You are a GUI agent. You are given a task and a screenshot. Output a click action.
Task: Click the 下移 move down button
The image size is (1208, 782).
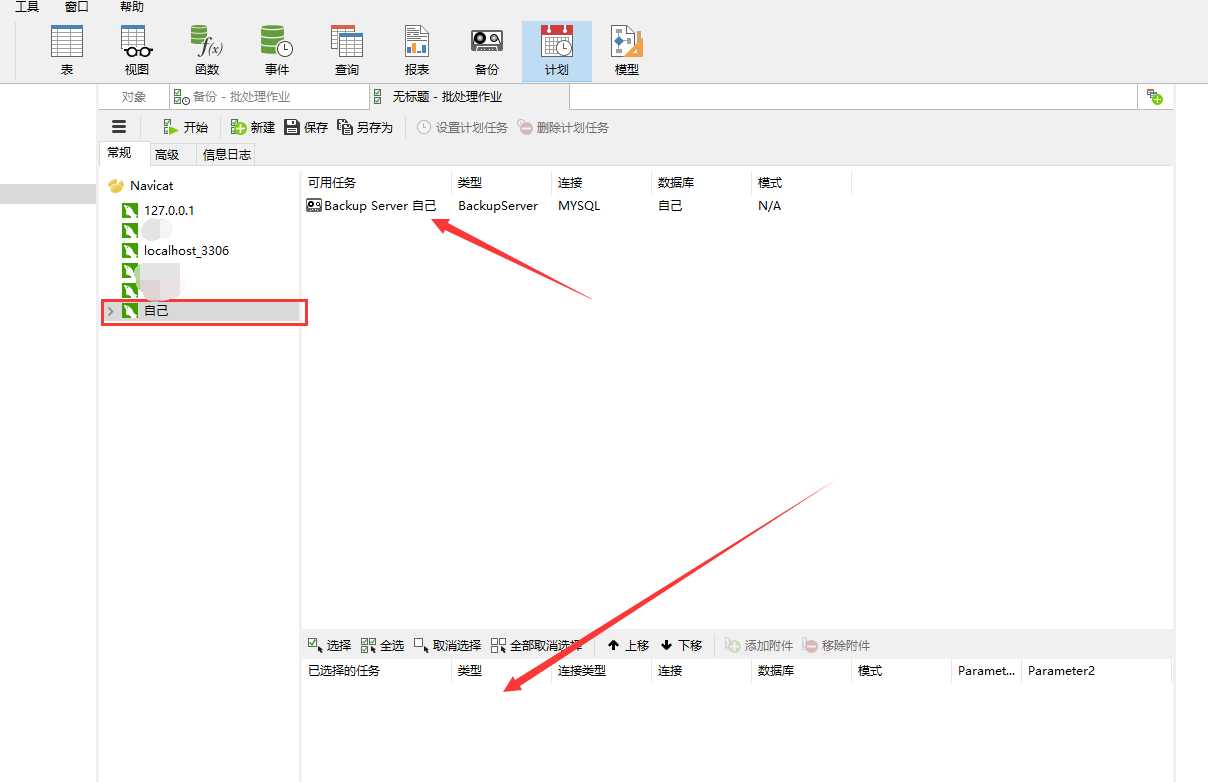click(681, 645)
